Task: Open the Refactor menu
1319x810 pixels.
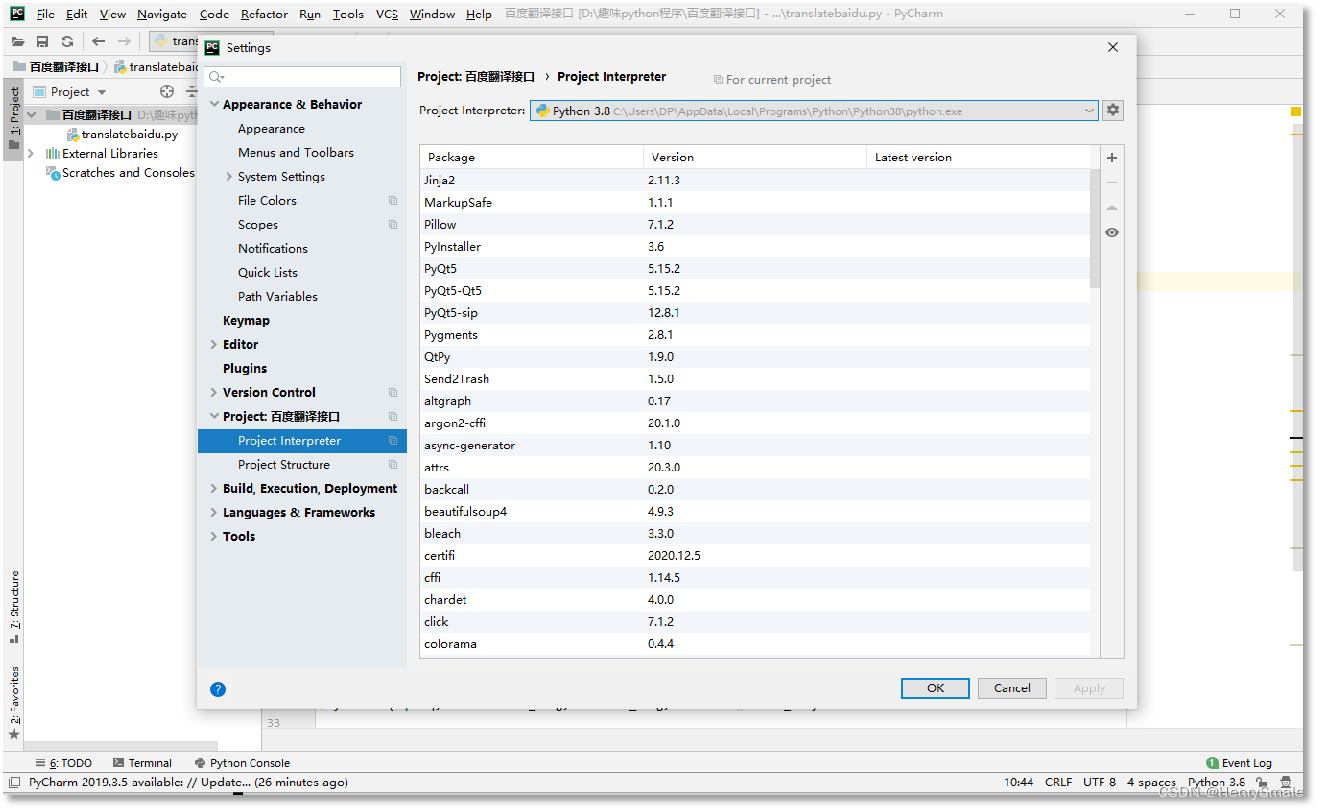Action: (x=264, y=14)
